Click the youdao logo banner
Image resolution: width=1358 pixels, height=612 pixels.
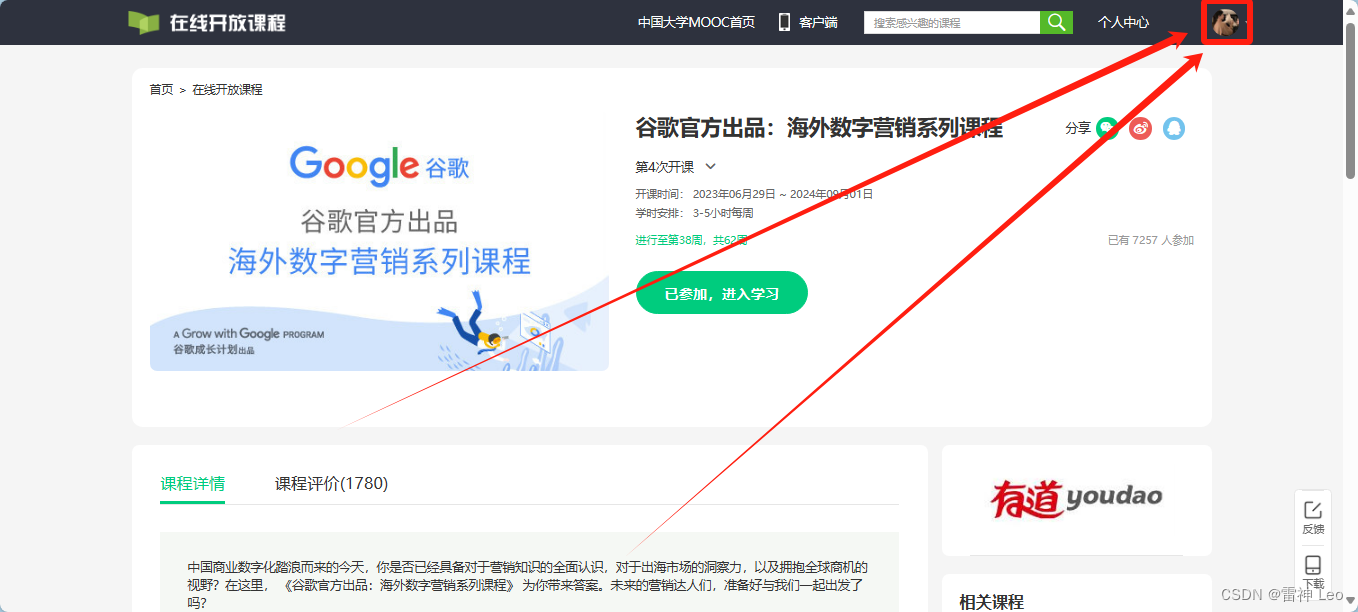(1077, 498)
